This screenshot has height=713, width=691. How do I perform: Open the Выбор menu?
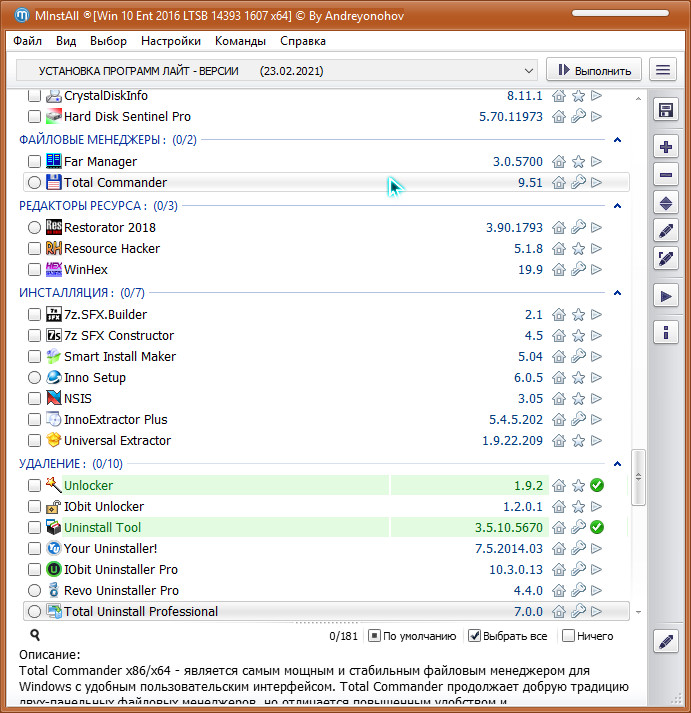click(108, 41)
